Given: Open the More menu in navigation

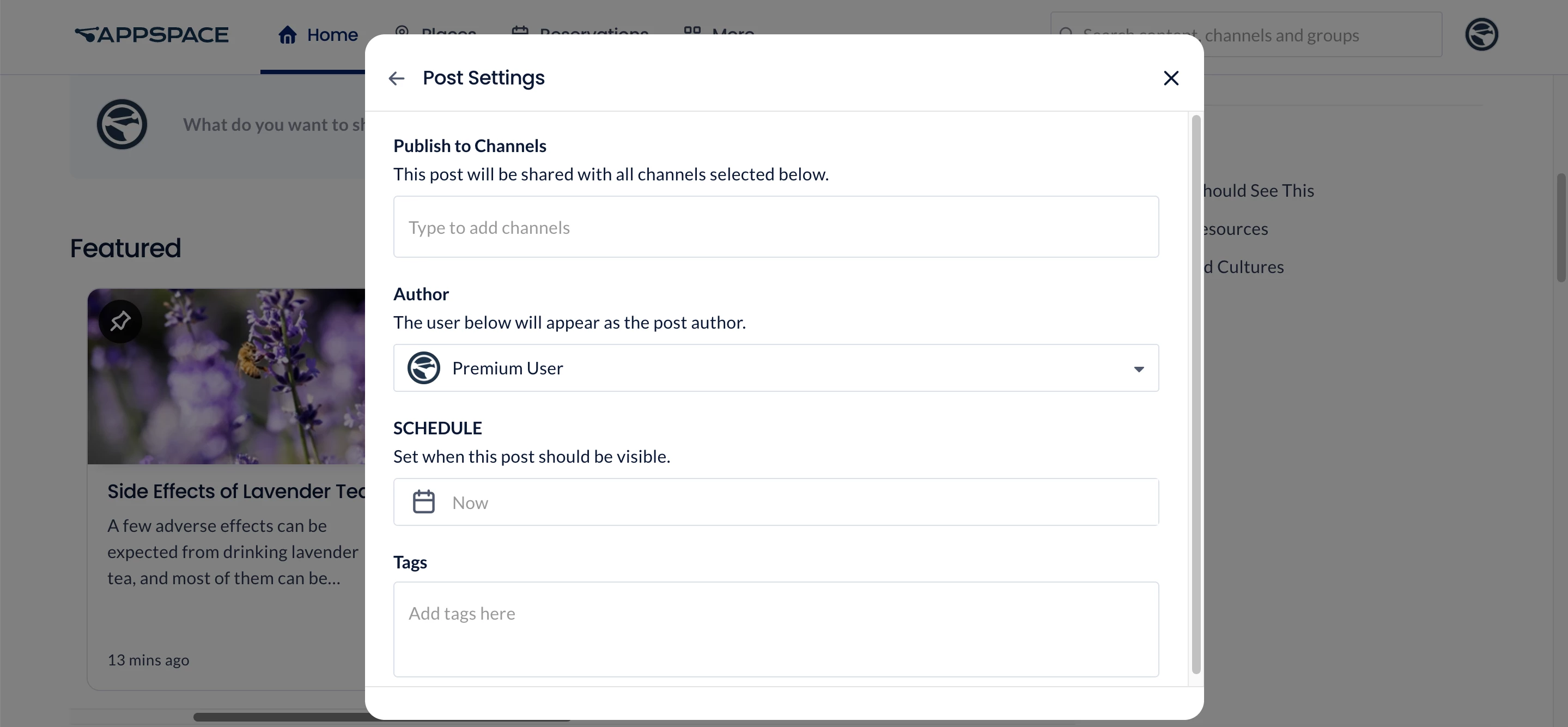Looking at the screenshot, I should tap(719, 31).
